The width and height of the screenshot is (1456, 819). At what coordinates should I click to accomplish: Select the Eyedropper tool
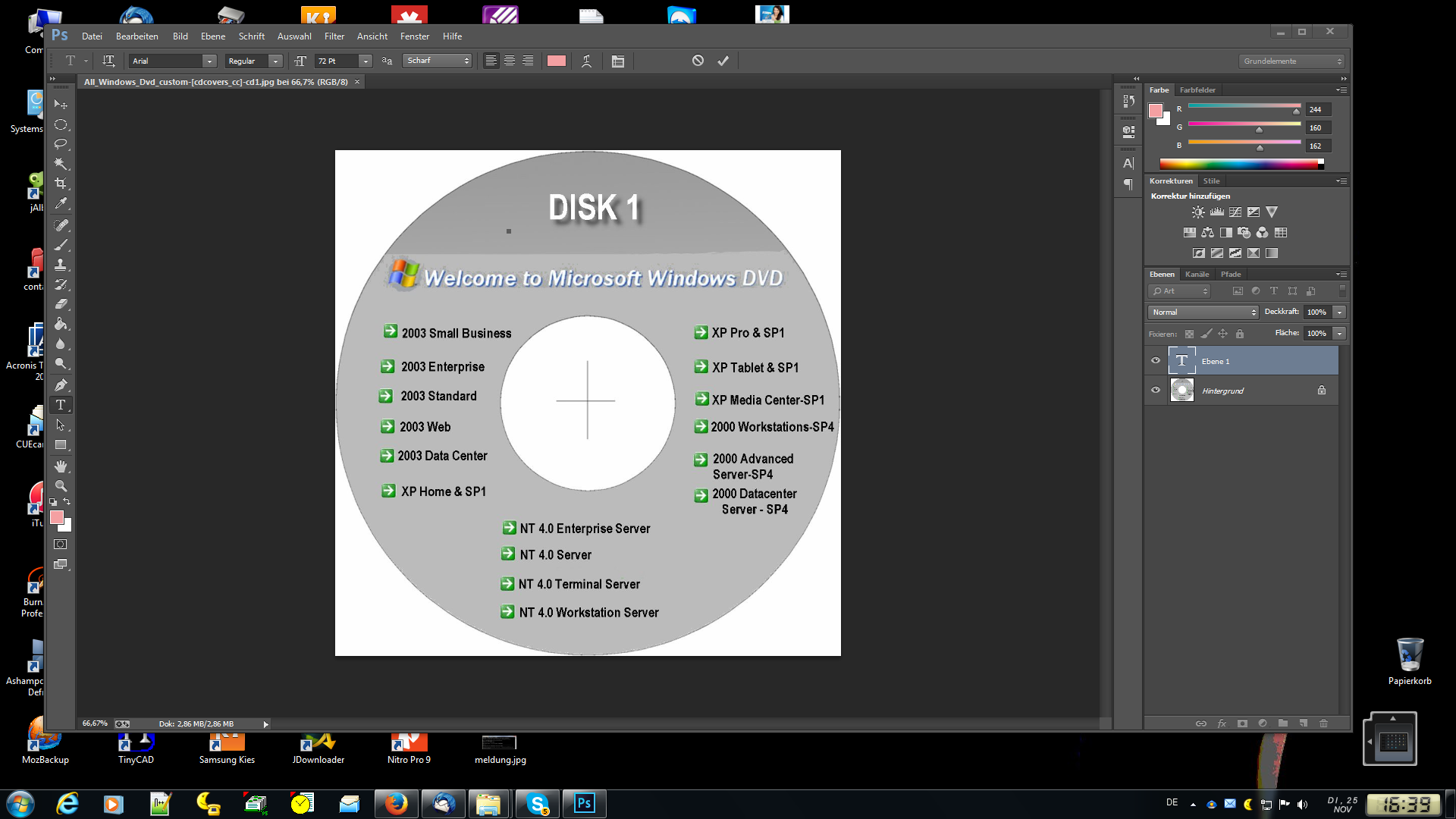click(61, 203)
